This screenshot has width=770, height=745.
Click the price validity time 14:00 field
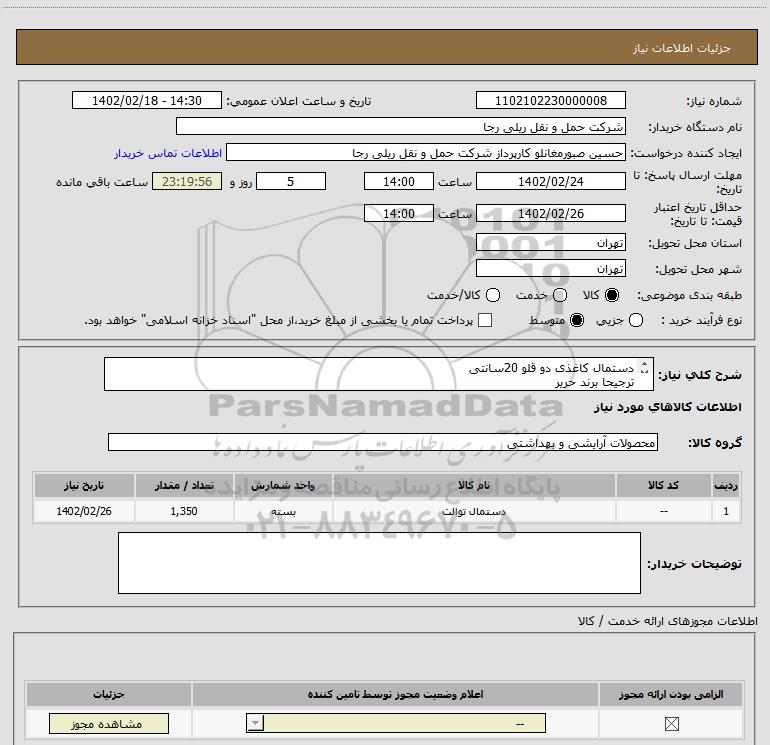(399, 213)
